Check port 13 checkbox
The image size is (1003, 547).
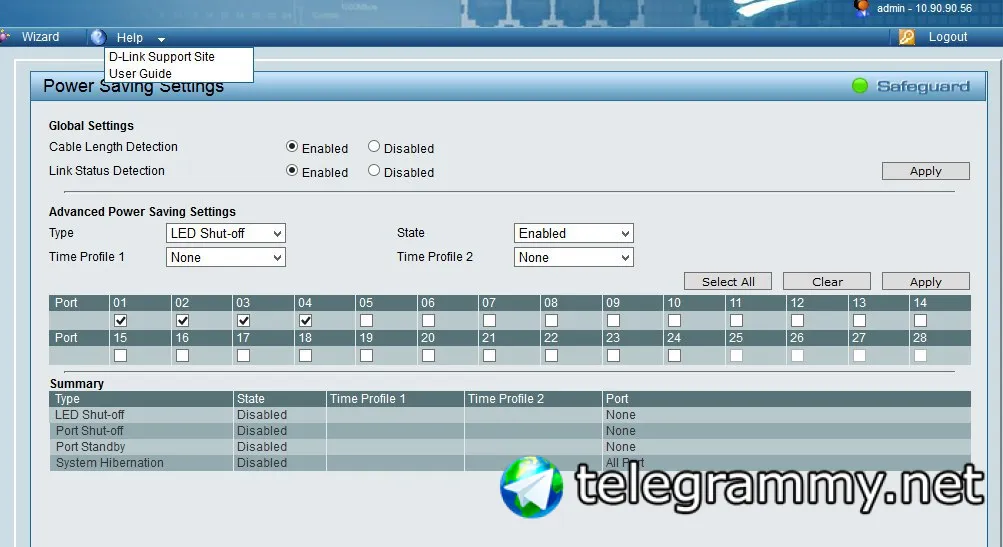point(859,320)
